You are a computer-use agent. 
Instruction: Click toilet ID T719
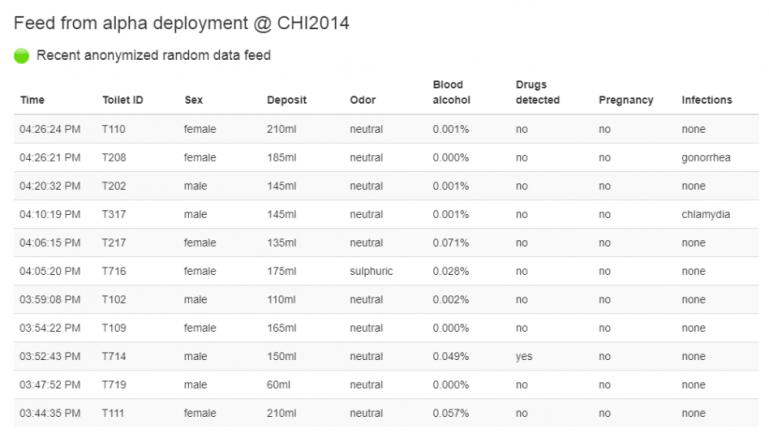click(114, 384)
